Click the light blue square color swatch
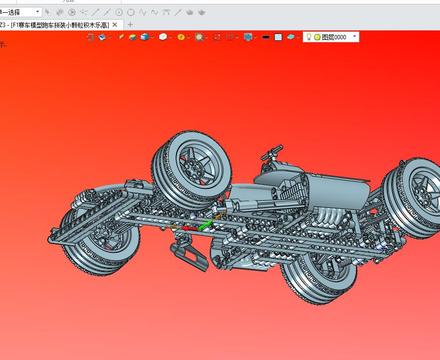Screen dimensions: 440x360 [278, 37]
